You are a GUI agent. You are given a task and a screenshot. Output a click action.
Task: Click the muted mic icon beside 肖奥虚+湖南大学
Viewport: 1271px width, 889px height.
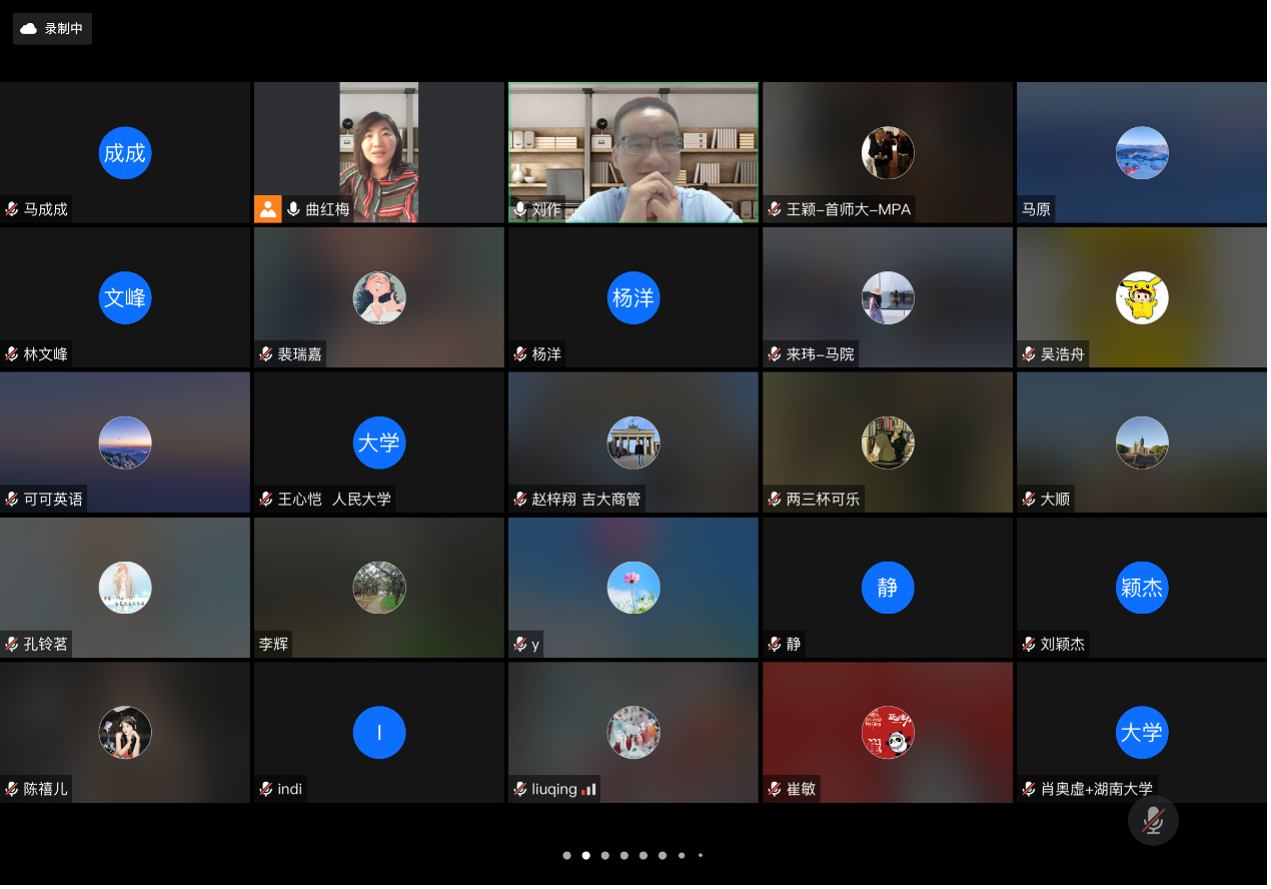[1029, 789]
